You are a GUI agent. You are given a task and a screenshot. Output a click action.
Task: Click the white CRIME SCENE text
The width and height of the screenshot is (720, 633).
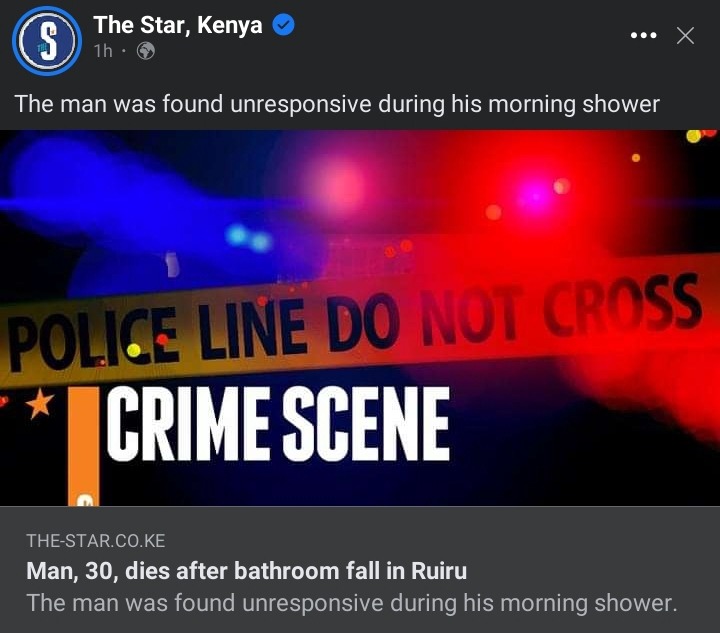click(278, 424)
